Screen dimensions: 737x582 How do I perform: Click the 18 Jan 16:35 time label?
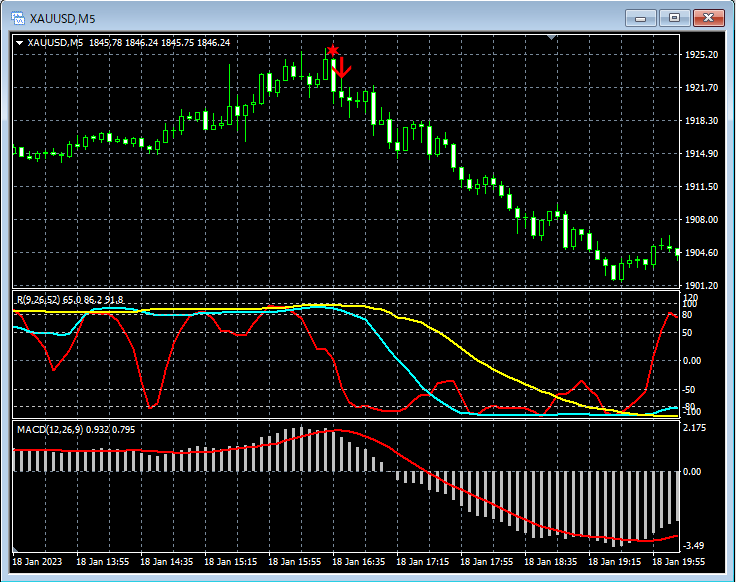tap(359, 562)
